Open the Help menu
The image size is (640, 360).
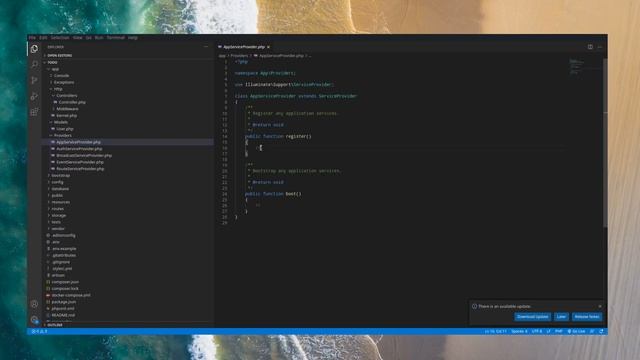[133, 38]
